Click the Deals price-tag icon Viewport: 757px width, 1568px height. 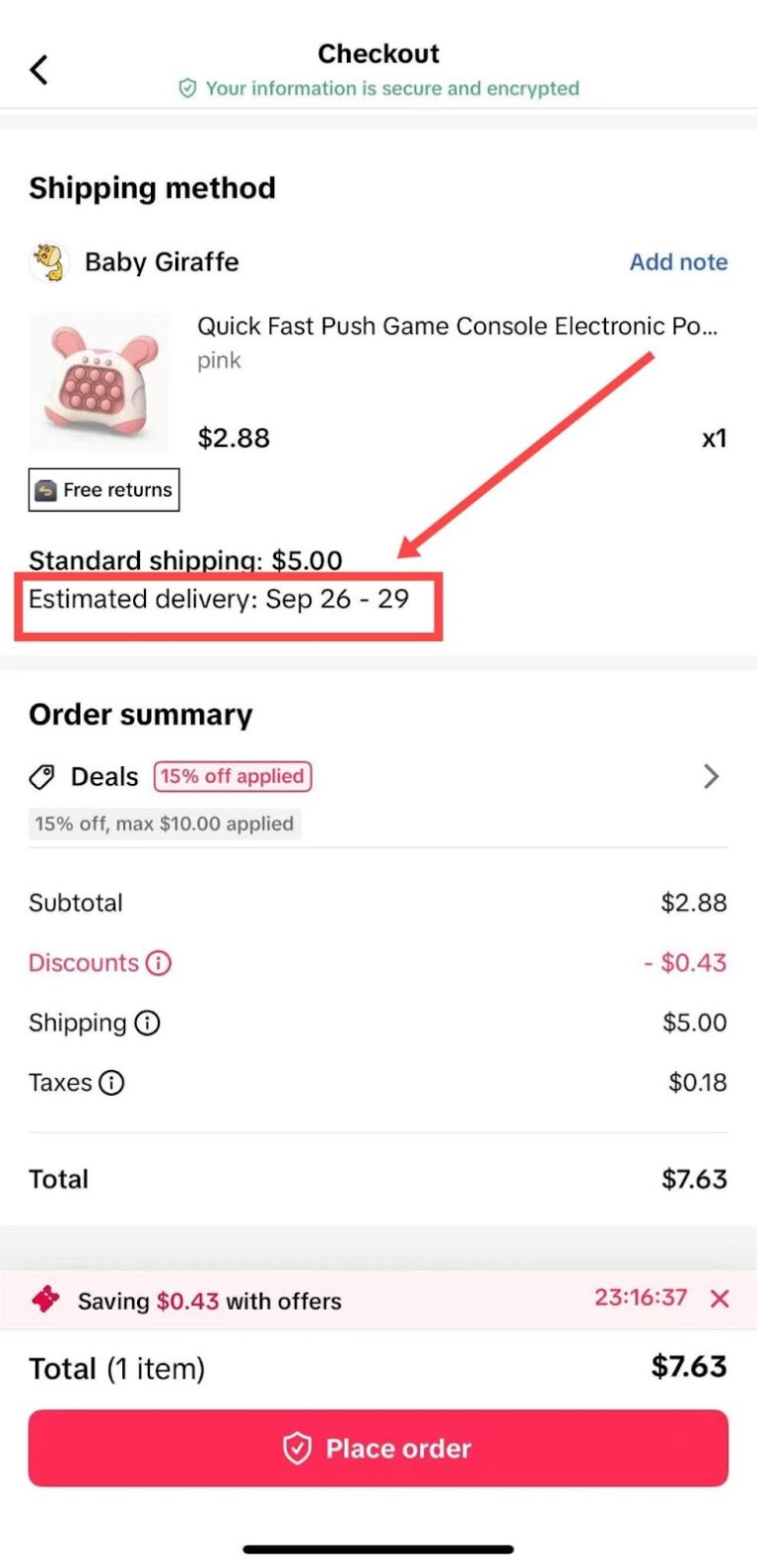click(40, 776)
